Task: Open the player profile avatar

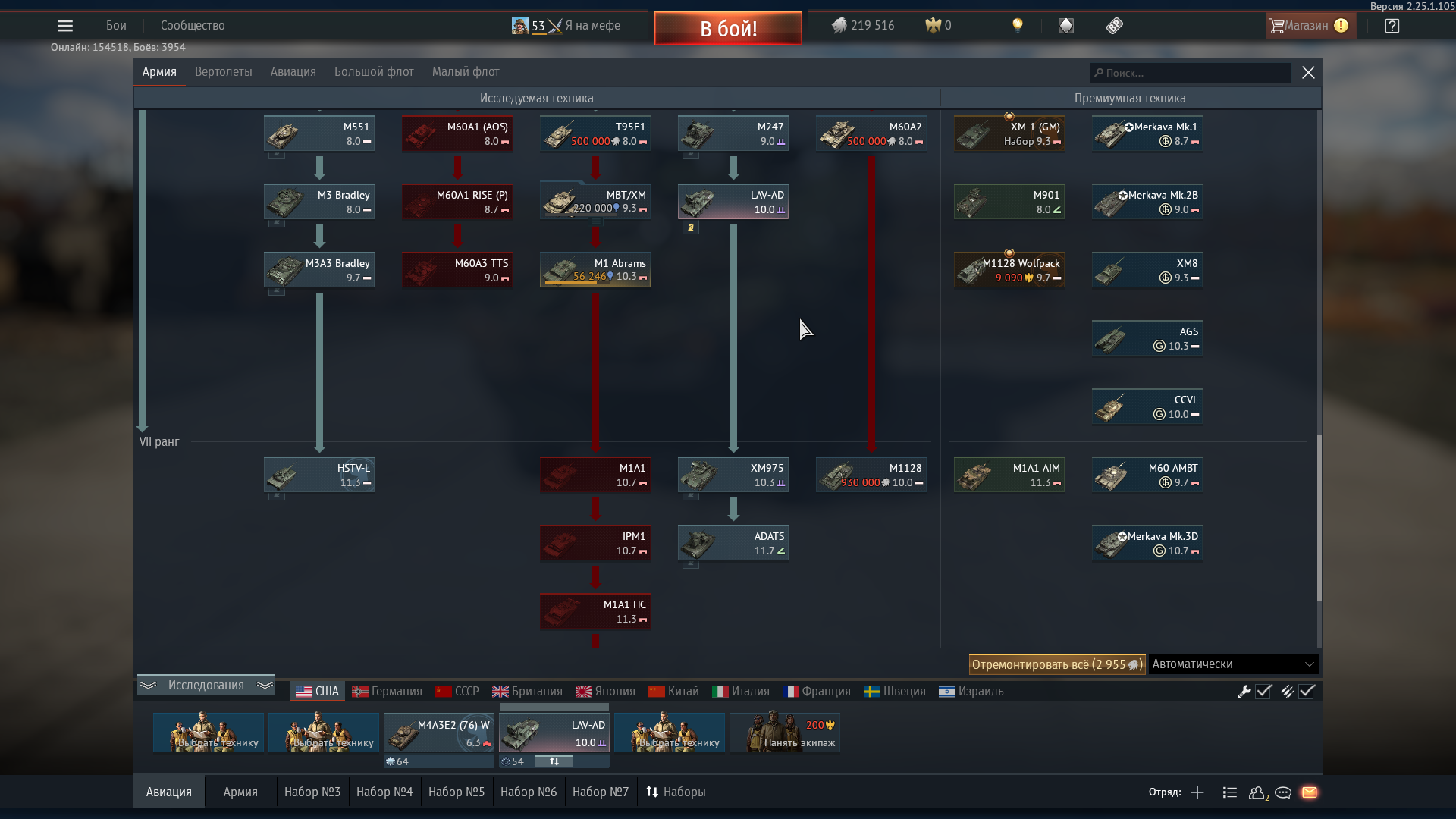Action: tap(519, 26)
